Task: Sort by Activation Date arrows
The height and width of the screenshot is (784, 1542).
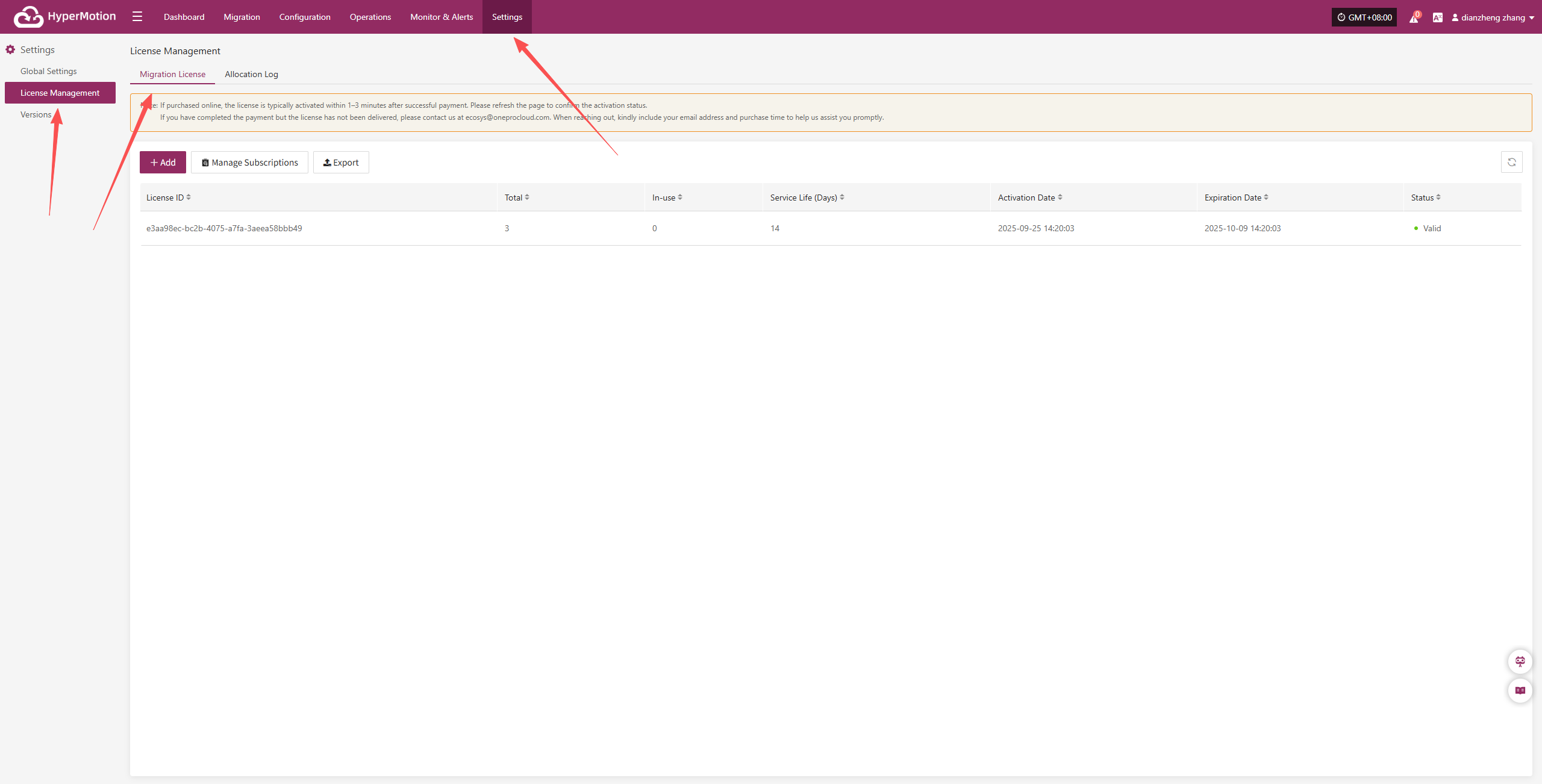Action: pos(1060,198)
